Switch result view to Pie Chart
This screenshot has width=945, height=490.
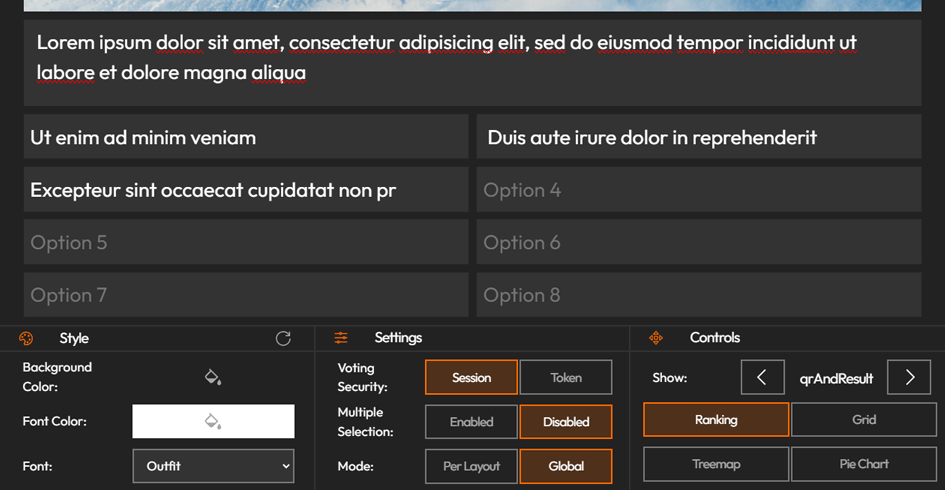point(864,464)
